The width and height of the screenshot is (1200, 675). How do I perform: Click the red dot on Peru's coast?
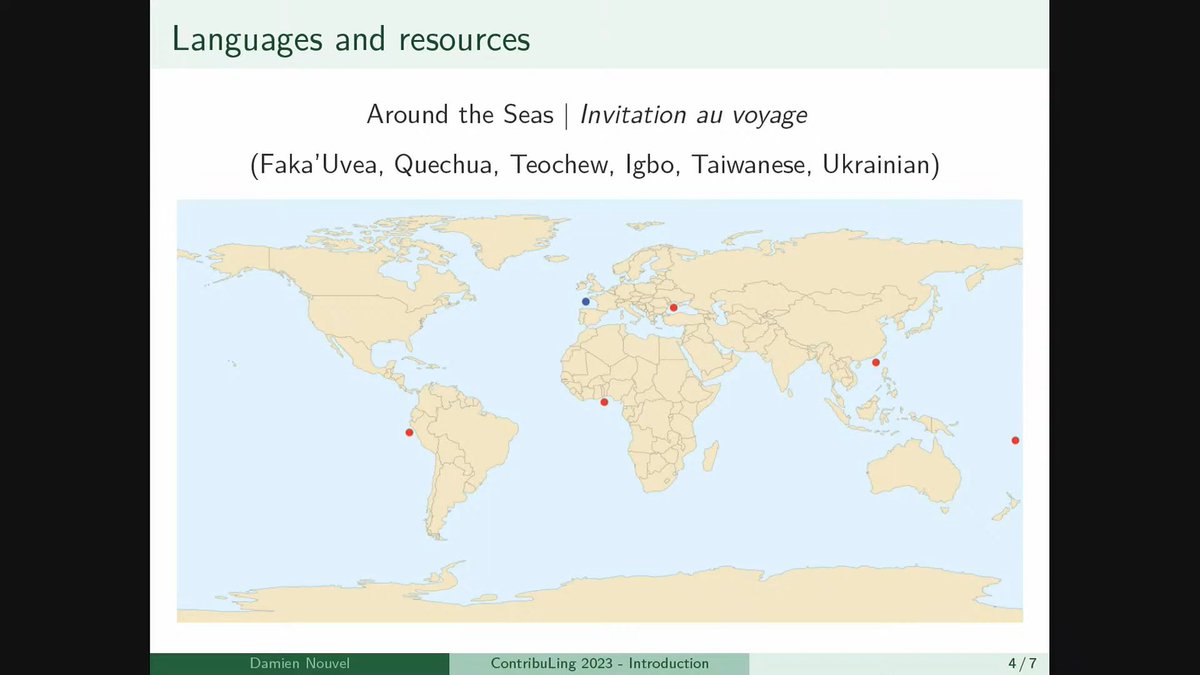[409, 433]
